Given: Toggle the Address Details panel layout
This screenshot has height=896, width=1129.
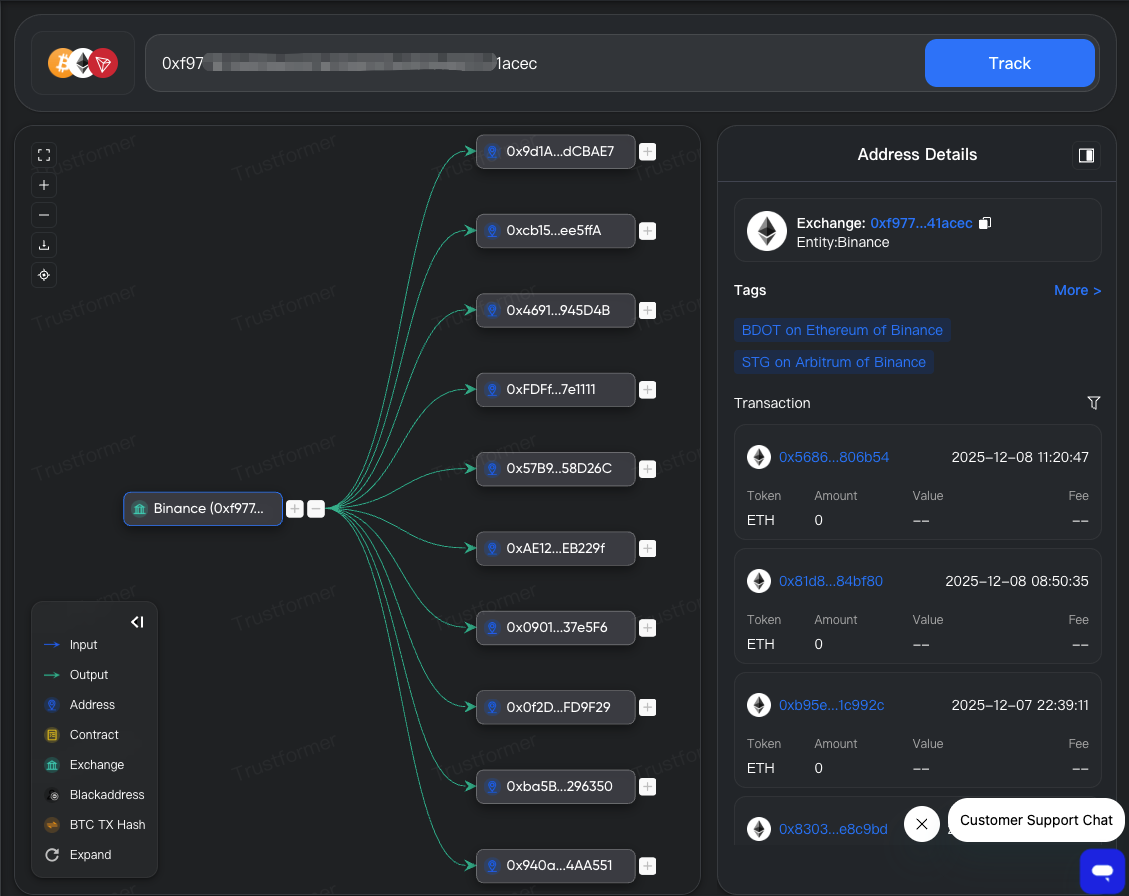Looking at the screenshot, I should click(1086, 154).
